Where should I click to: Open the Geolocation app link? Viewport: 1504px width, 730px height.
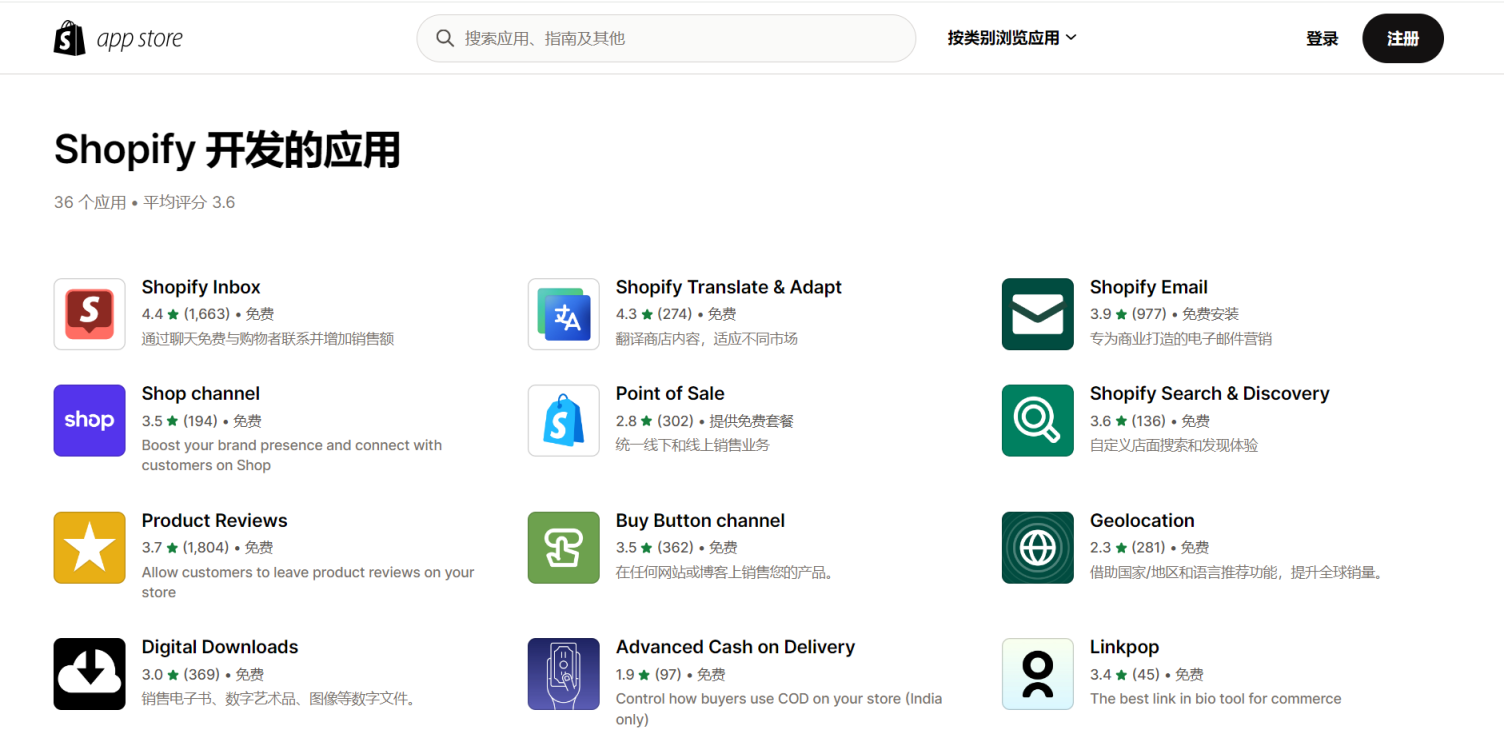click(x=1141, y=520)
